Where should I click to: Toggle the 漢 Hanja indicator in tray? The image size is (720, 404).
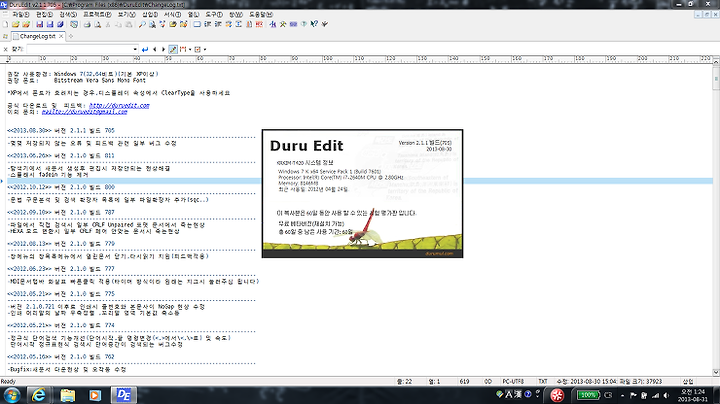pos(518,394)
